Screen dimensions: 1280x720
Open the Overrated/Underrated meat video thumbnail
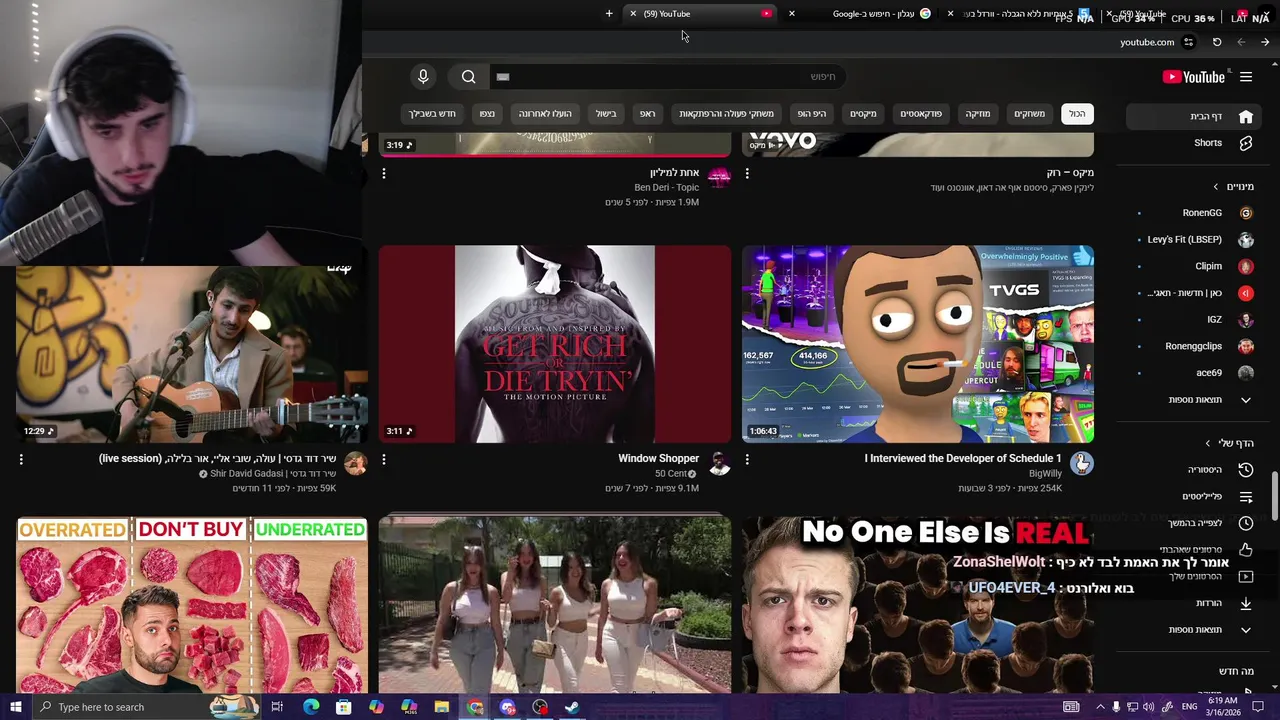192,604
